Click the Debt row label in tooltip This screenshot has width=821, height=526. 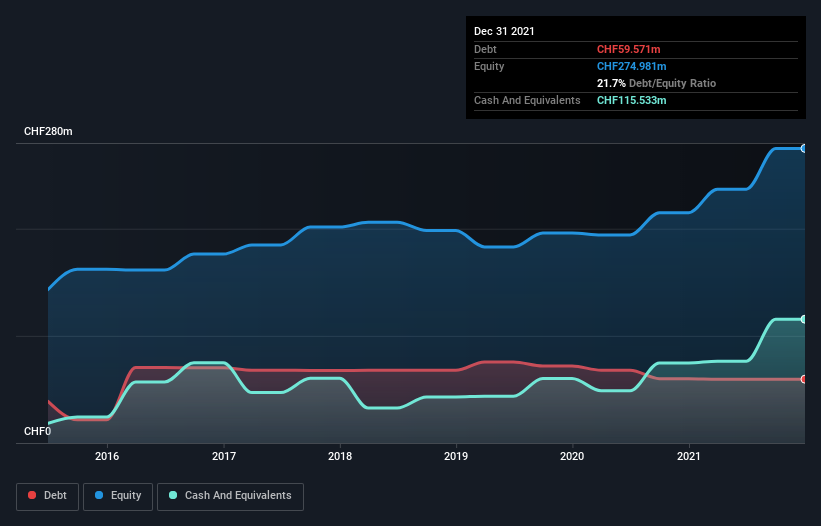pos(485,49)
